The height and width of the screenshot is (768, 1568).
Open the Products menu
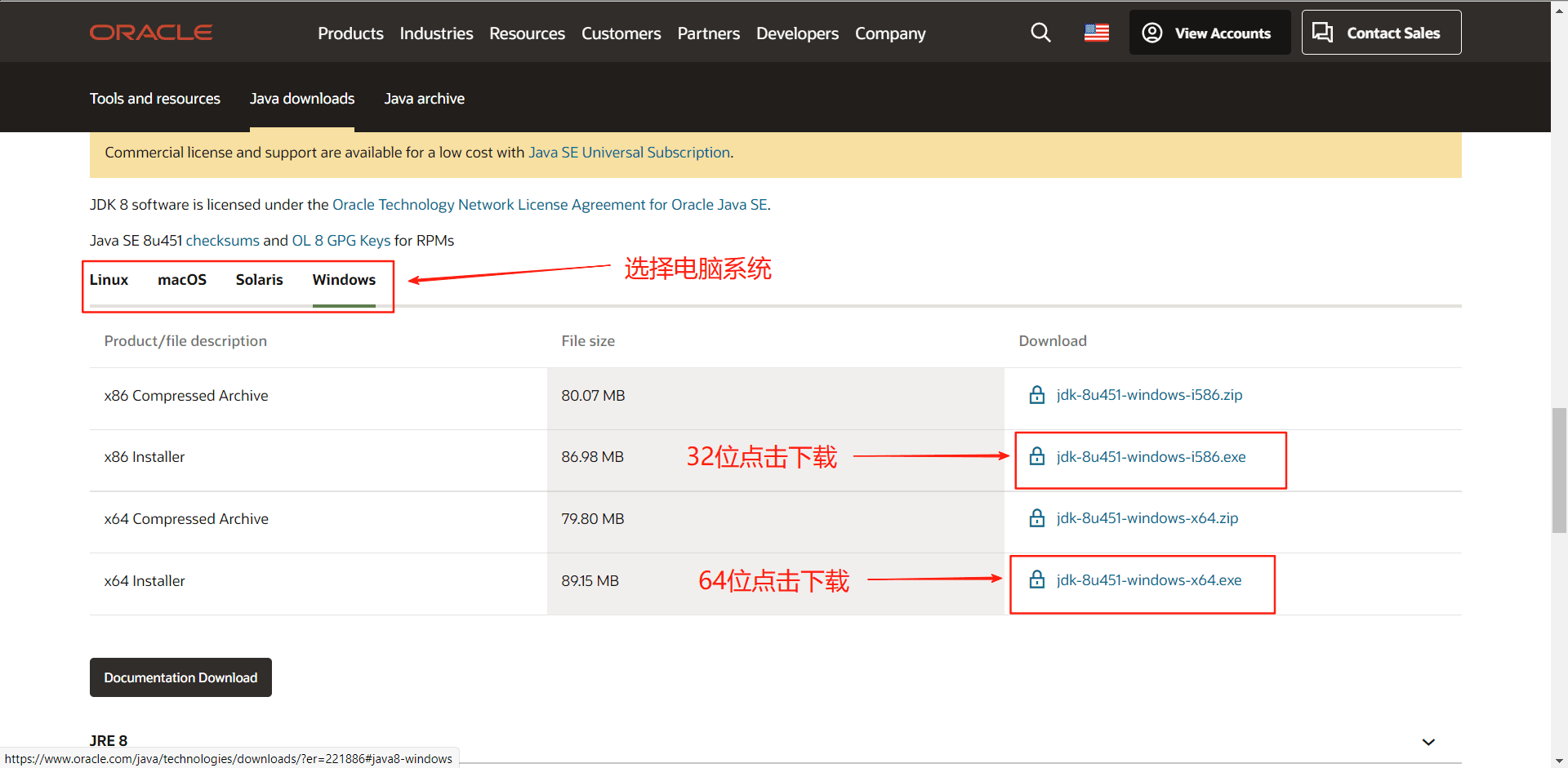click(350, 33)
